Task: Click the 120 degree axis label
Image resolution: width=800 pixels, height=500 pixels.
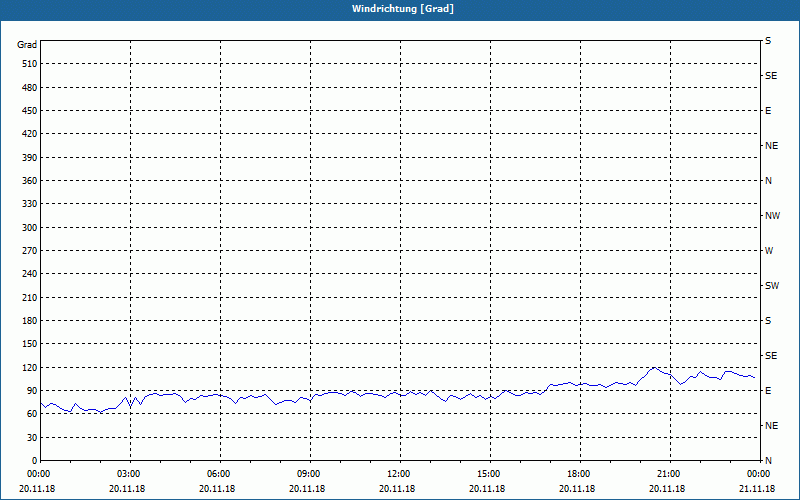Action: coord(30,367)
